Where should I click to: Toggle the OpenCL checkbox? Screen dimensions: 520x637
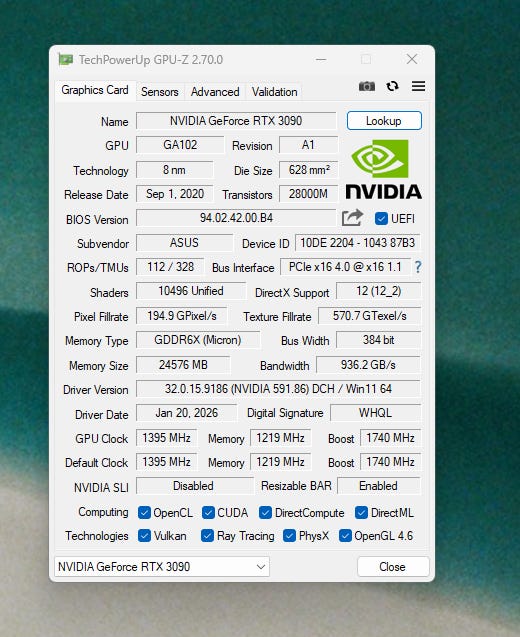point(144,513)
